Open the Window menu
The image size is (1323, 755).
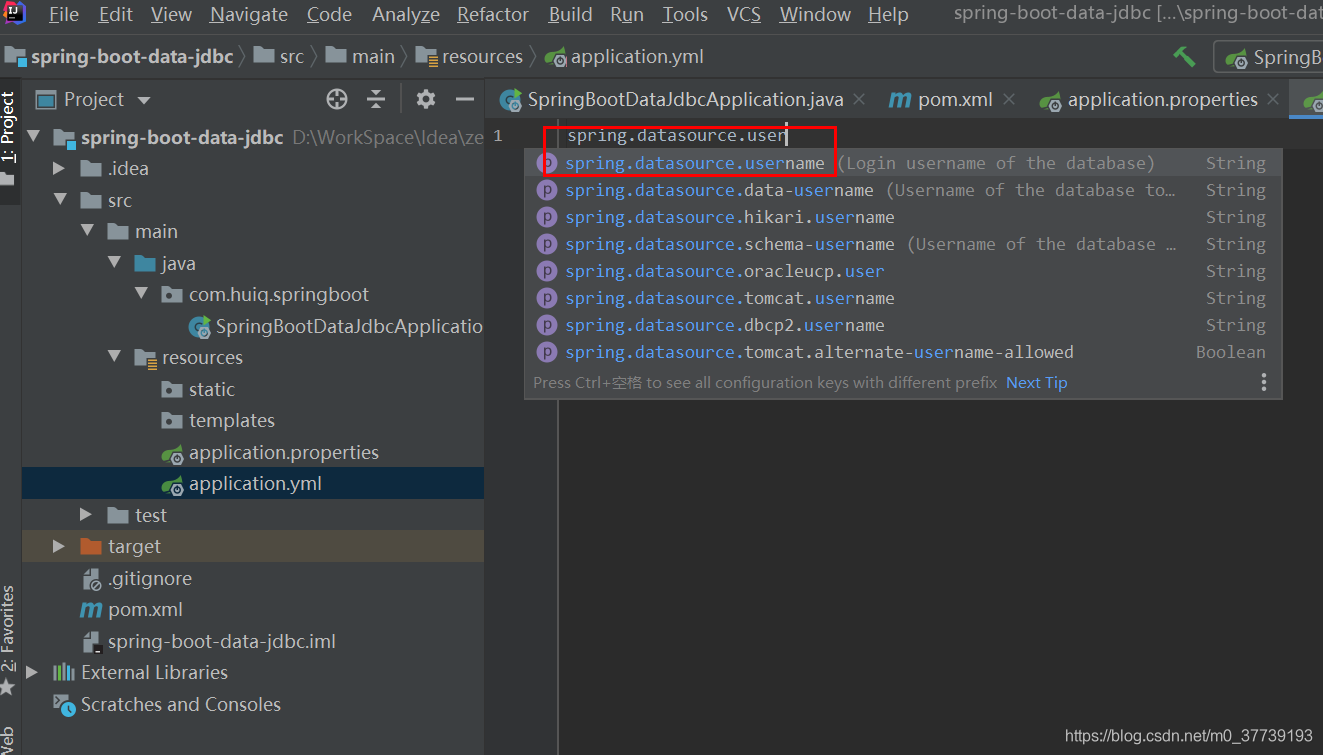pyautogui.click(x=816, y=14)
